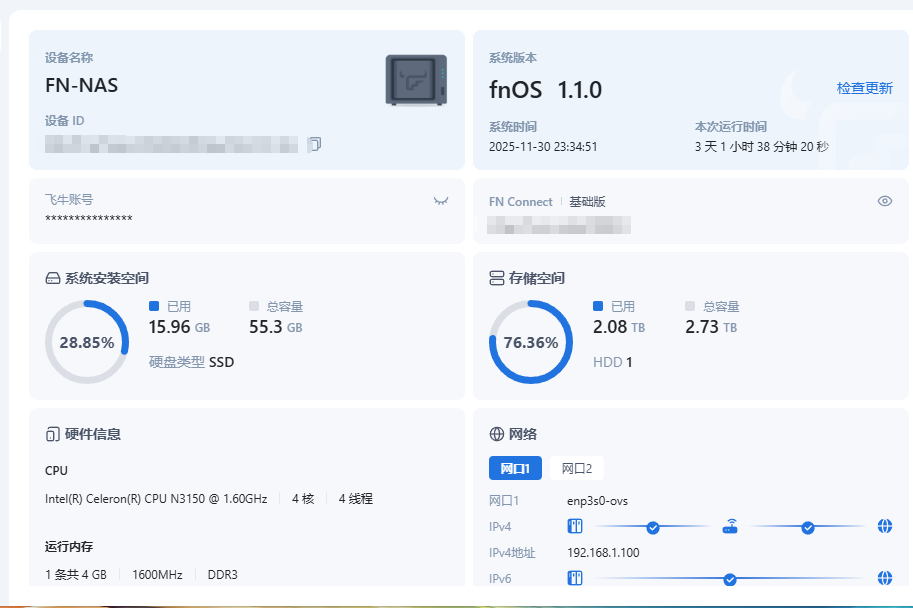Viewport: 913px width, 608px height.
Task: Click the FN Connect label
Action: click(521, 202)
